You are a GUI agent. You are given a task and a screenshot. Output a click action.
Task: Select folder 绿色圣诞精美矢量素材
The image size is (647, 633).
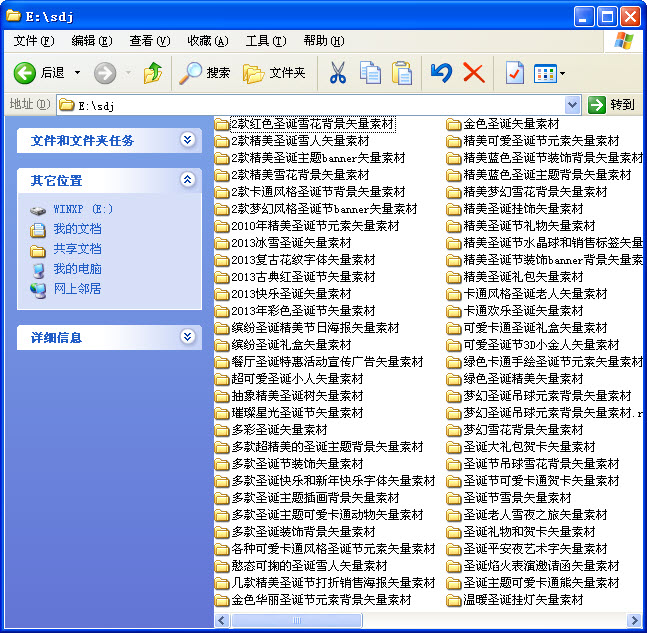click(x=523, y=379)
